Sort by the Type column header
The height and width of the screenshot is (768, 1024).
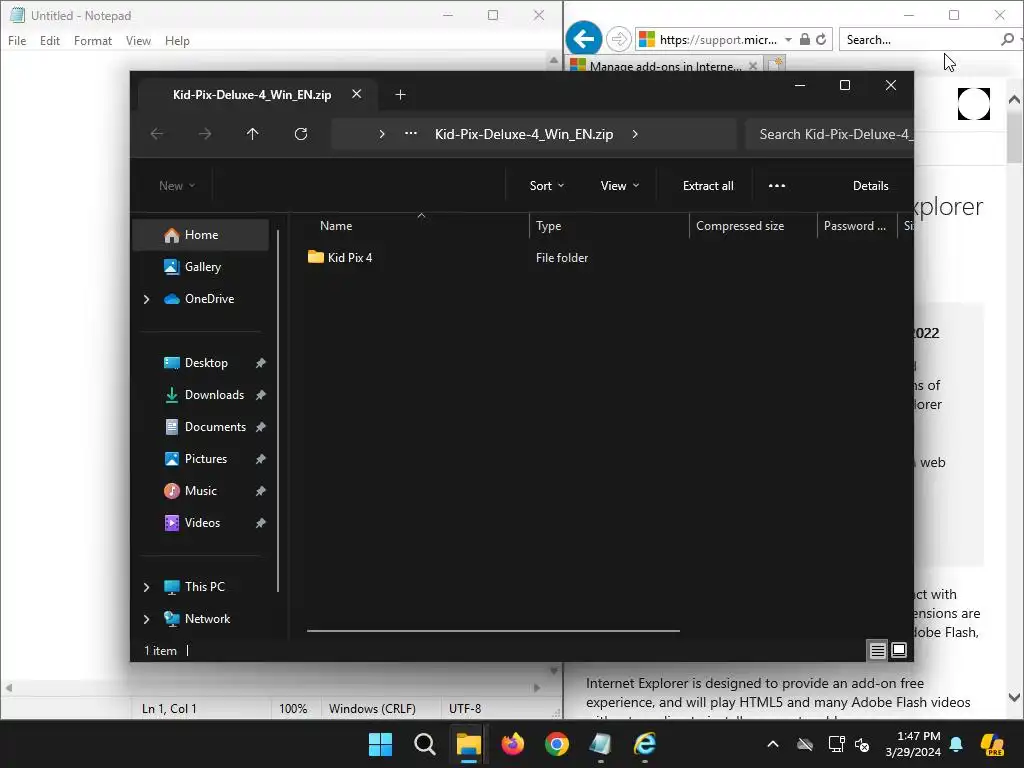[x=609, y=226]
